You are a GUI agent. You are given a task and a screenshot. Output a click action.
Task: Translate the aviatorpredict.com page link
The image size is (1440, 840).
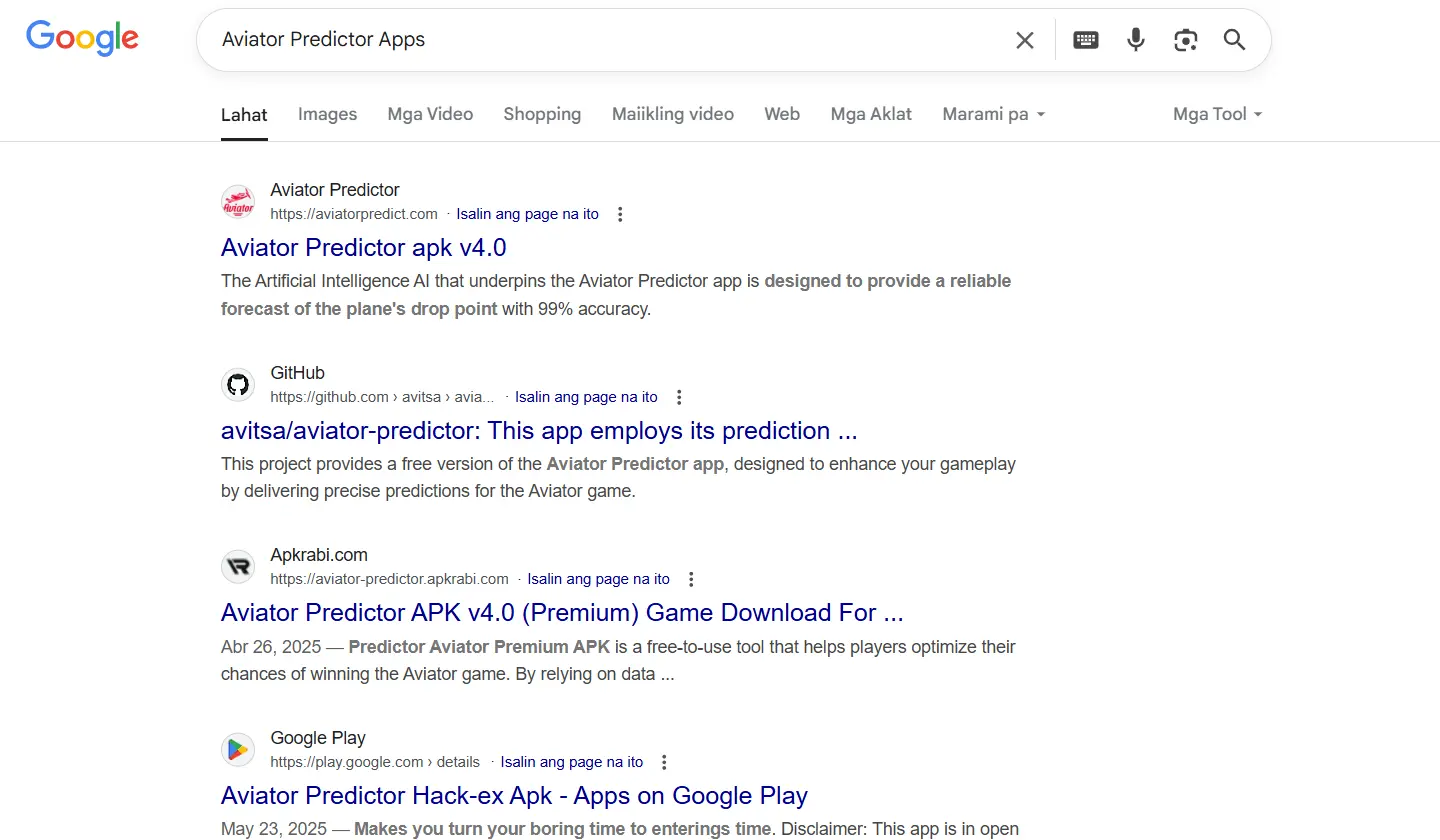click(x=528, y=214)
